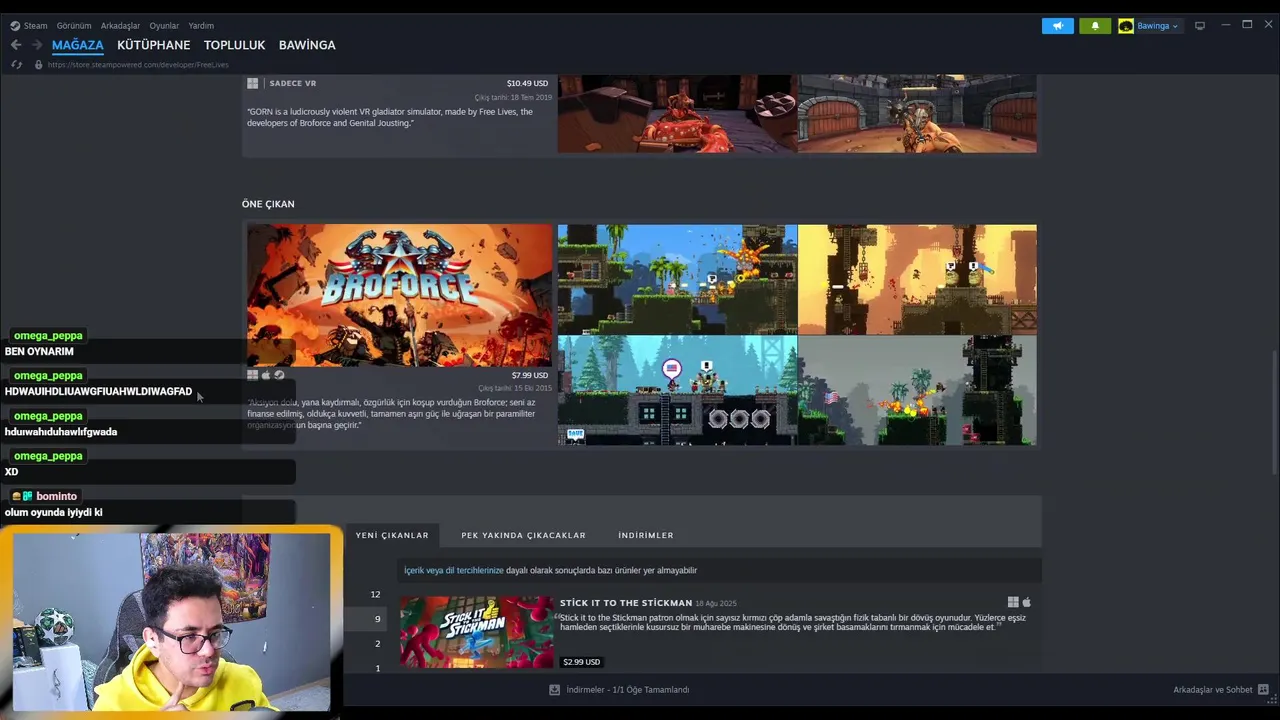Image resolution: width=1280 pixels, height=720 pixels.
Task: Open the STICK IT TO THE STICKMAN title
Action: (x=626, y=603)
